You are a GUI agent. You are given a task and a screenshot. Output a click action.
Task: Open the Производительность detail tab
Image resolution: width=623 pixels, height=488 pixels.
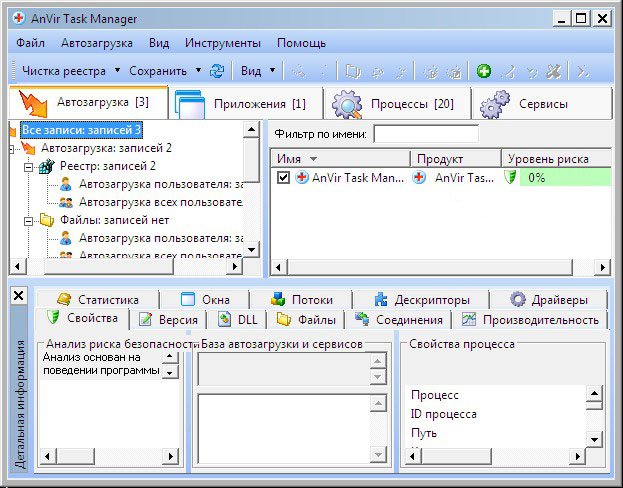530,320
